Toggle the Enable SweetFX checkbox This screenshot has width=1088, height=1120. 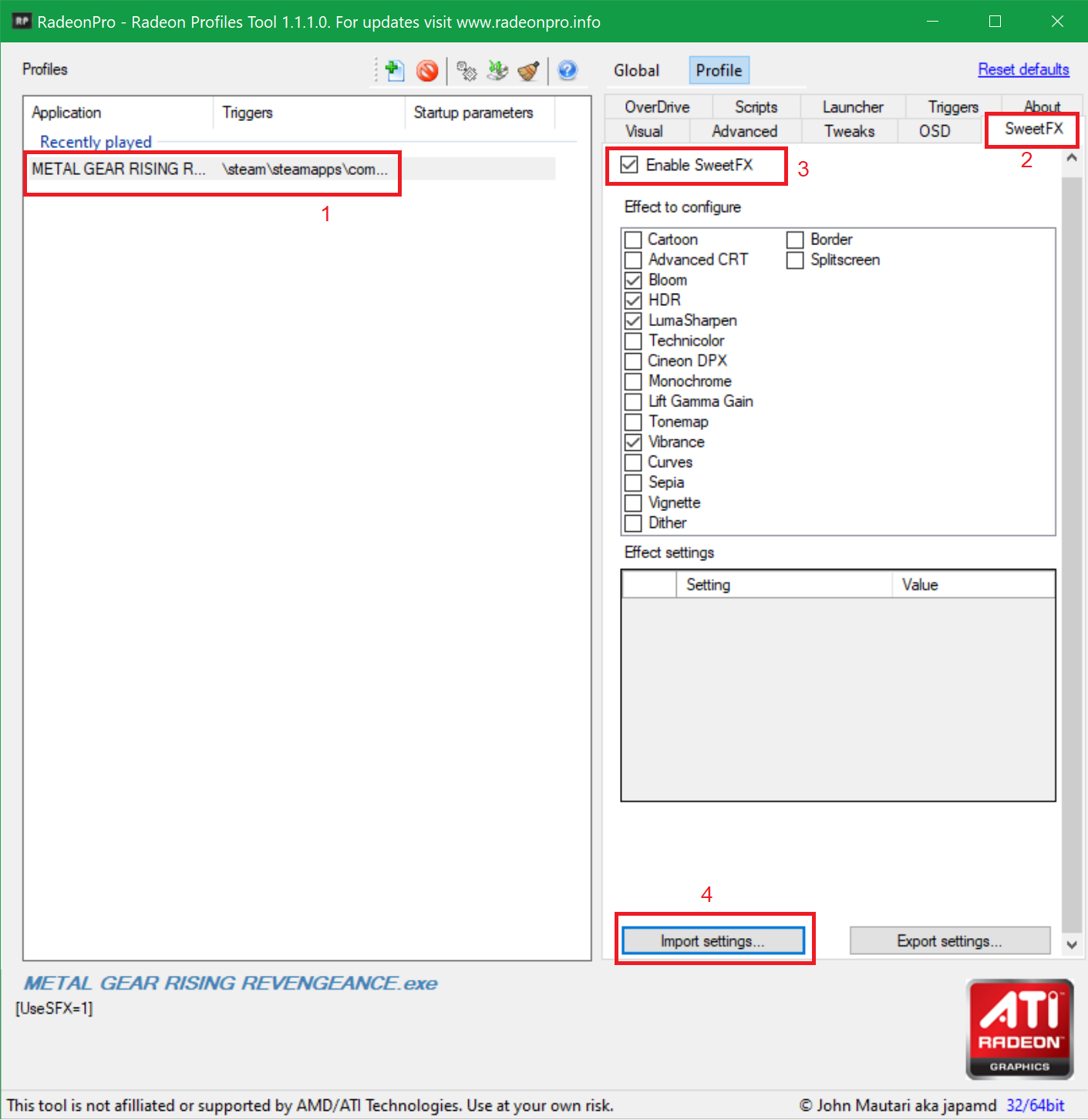[x=629, y=165]
